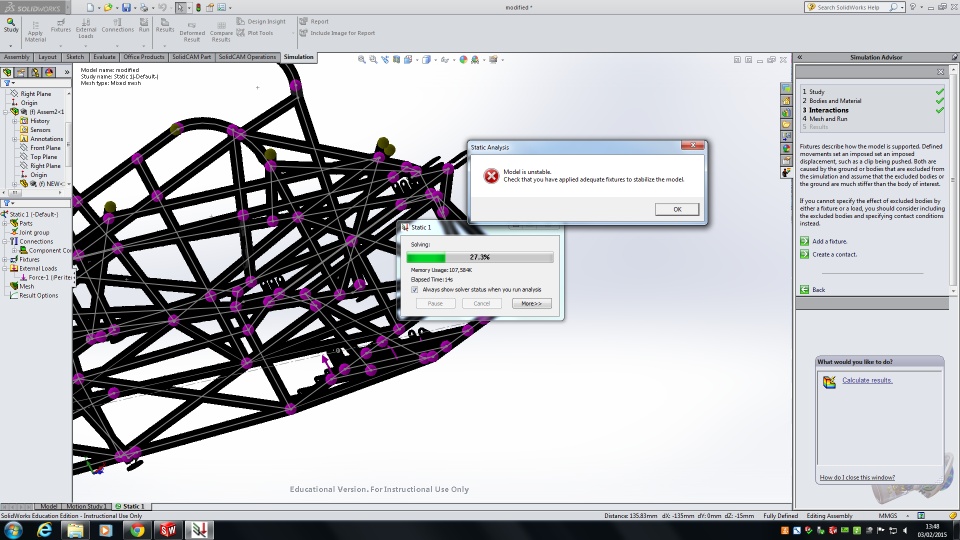
Task: Open the Motion Study 1 bottom tab
Action: tap(86, 506)
